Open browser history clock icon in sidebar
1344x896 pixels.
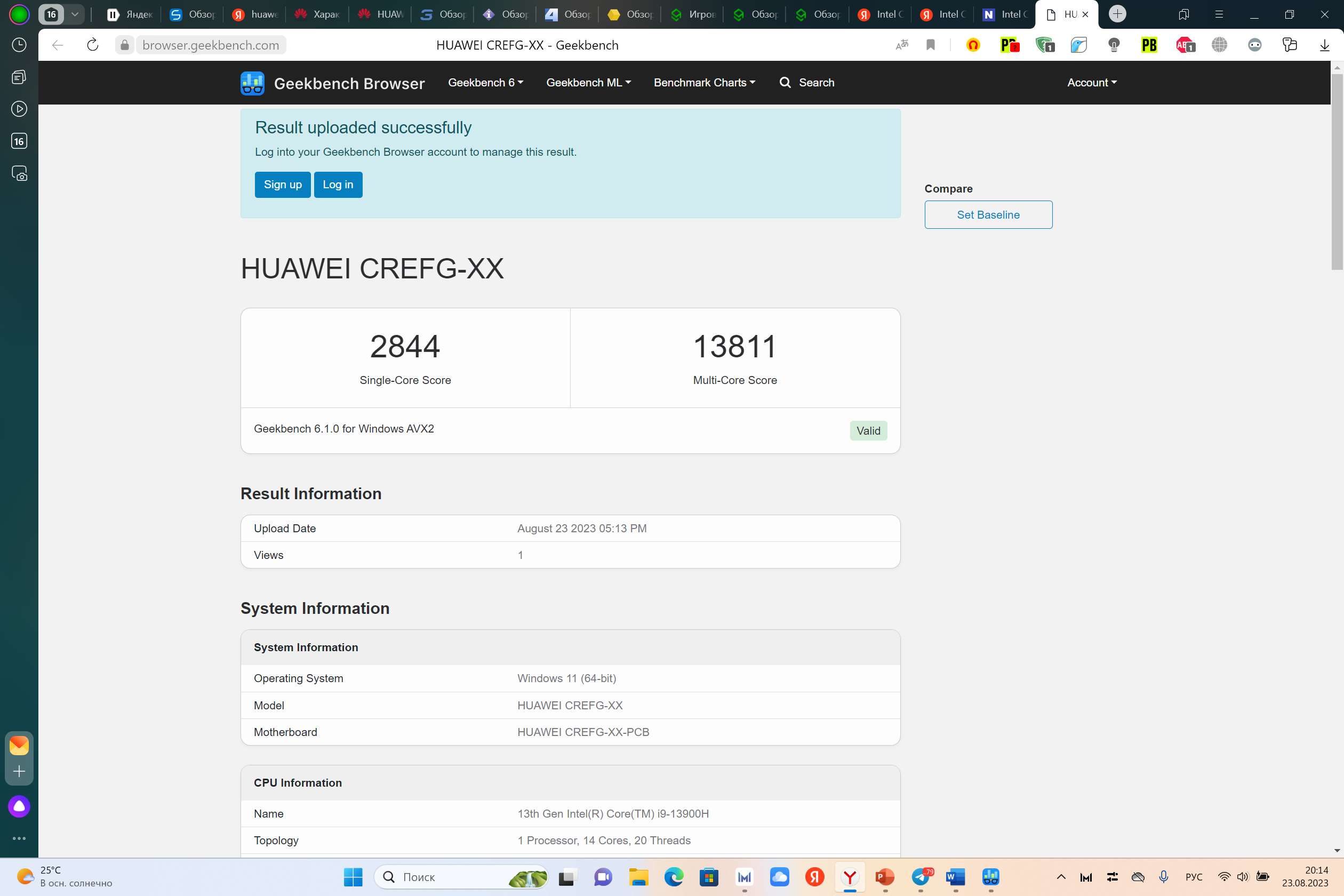[x=19, y=45]
